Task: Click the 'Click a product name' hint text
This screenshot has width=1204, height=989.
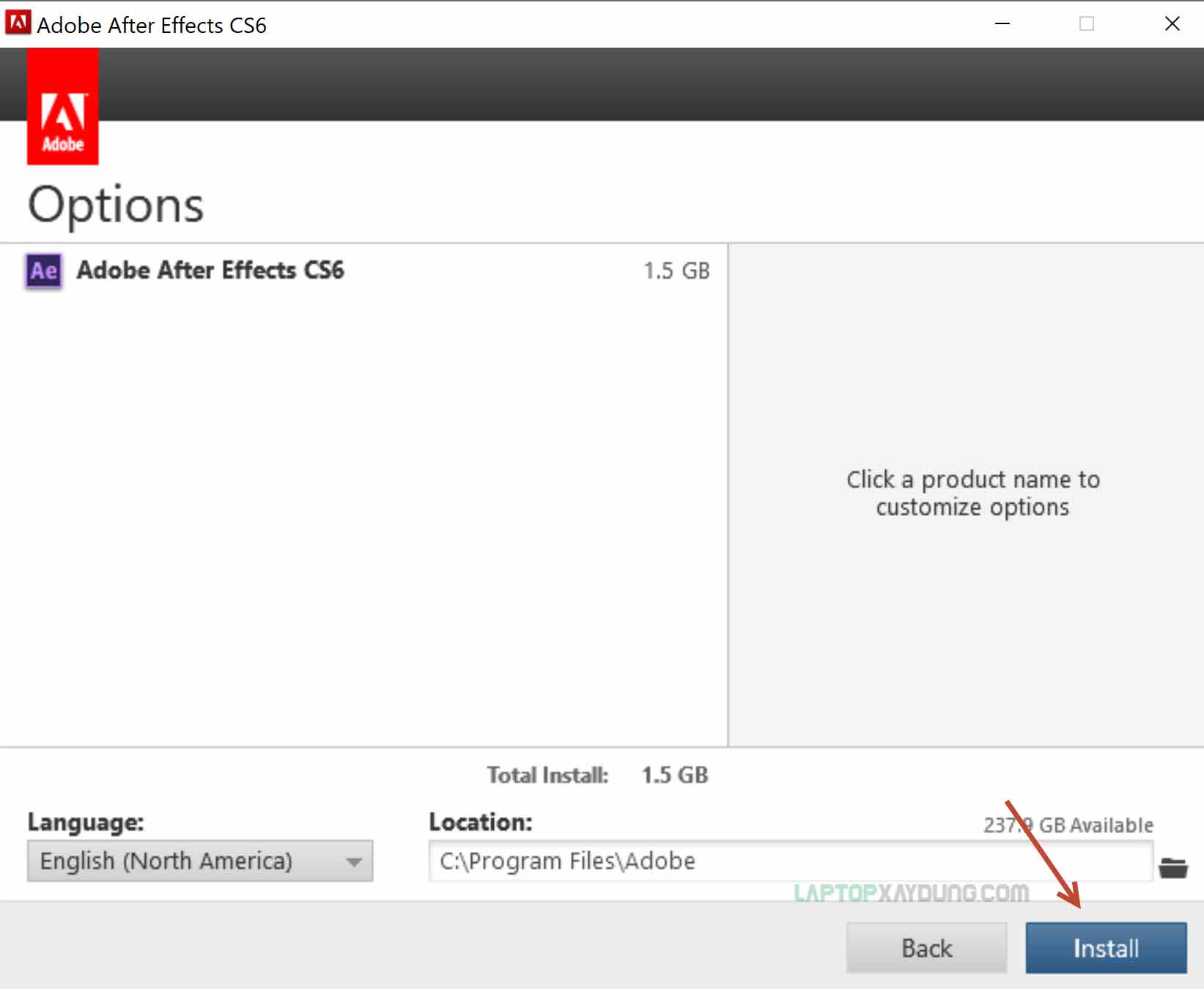Action: pos(972,493)
